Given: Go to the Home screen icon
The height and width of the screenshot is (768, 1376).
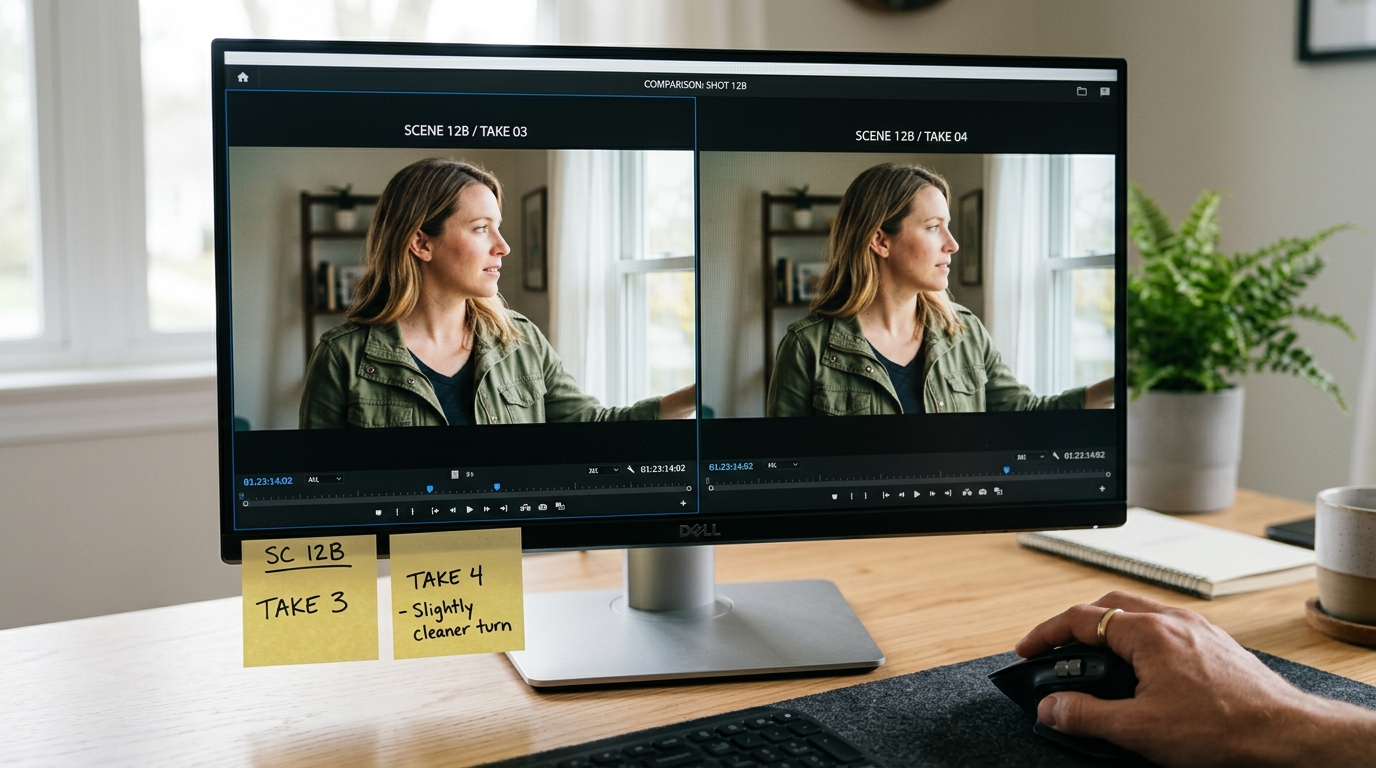Looking at the screenshot, I should [x=242, y=77].
